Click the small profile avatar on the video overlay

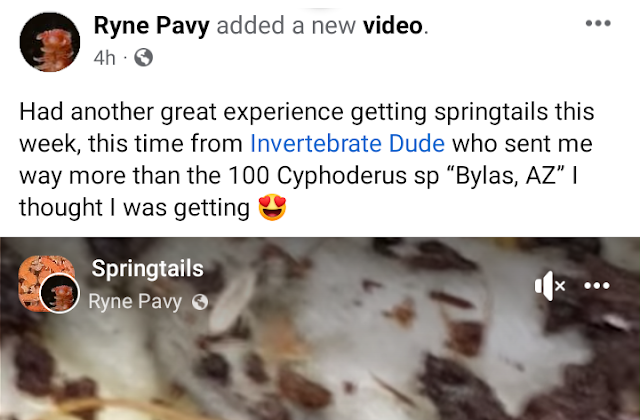pyautogui.click(x=60, y=293)
